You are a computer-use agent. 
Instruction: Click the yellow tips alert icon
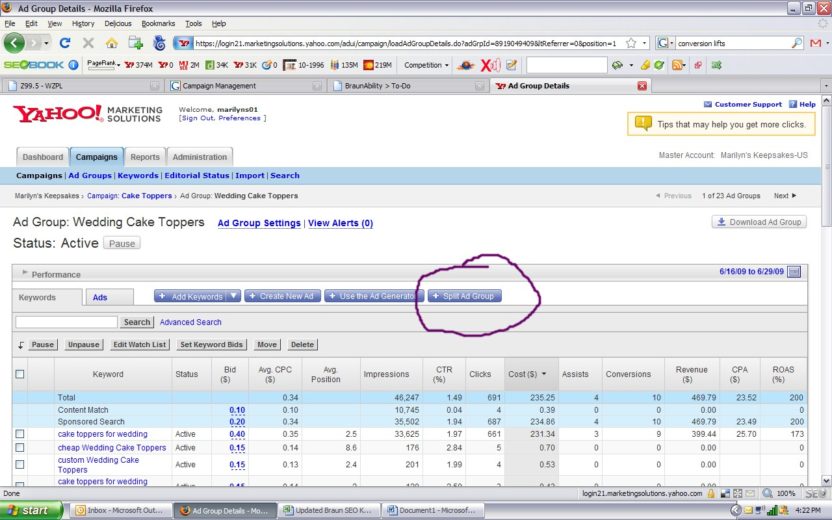pyautogui.click(x=643, y=123)
